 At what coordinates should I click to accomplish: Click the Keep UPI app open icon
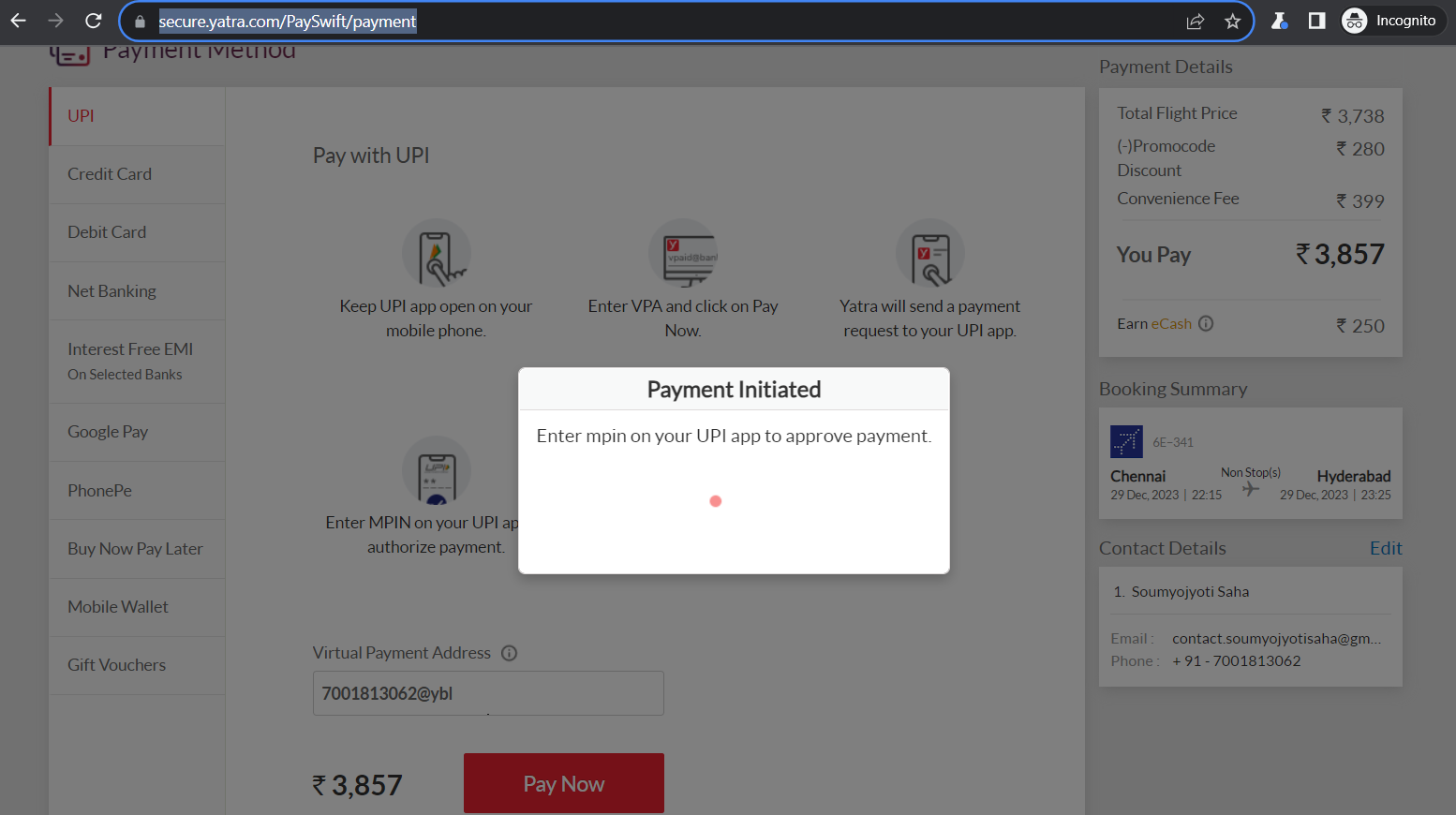437,254
